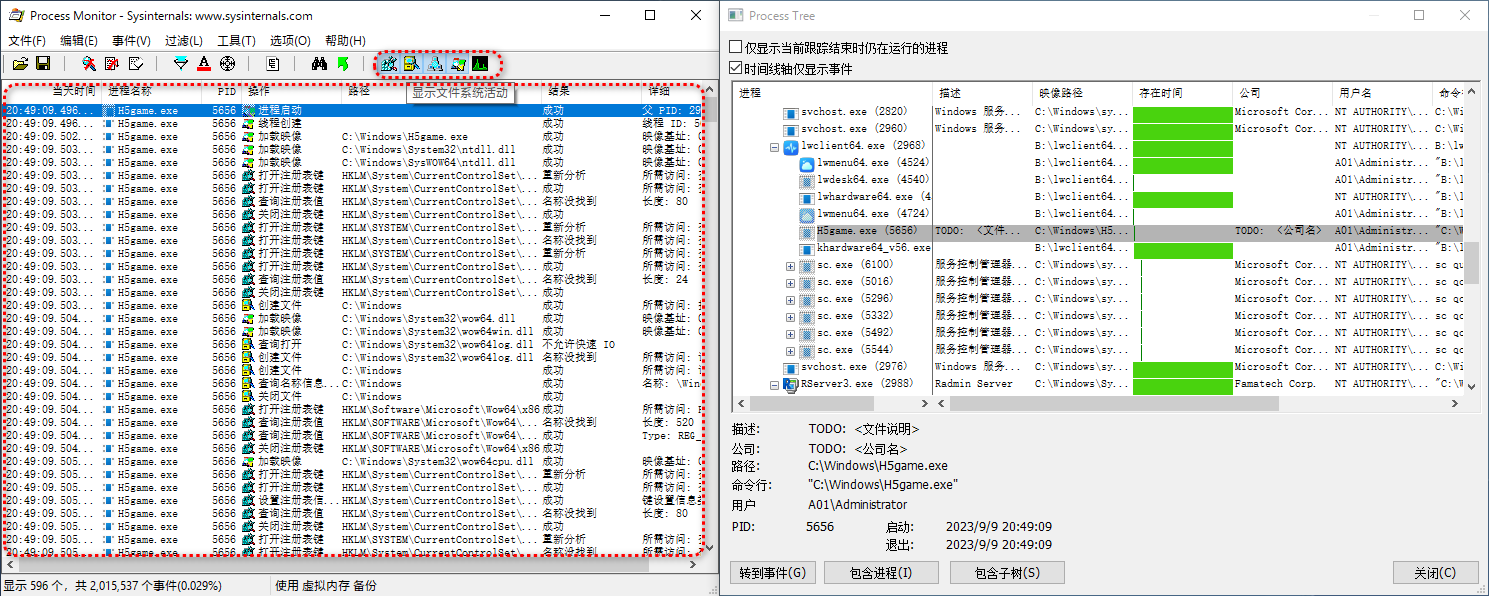This screenshot has width=1489, height=596.
Task: Click the lwmenu64.exe (4524) cloud icon
Action: pyautogui.click(x=807, y=163)
